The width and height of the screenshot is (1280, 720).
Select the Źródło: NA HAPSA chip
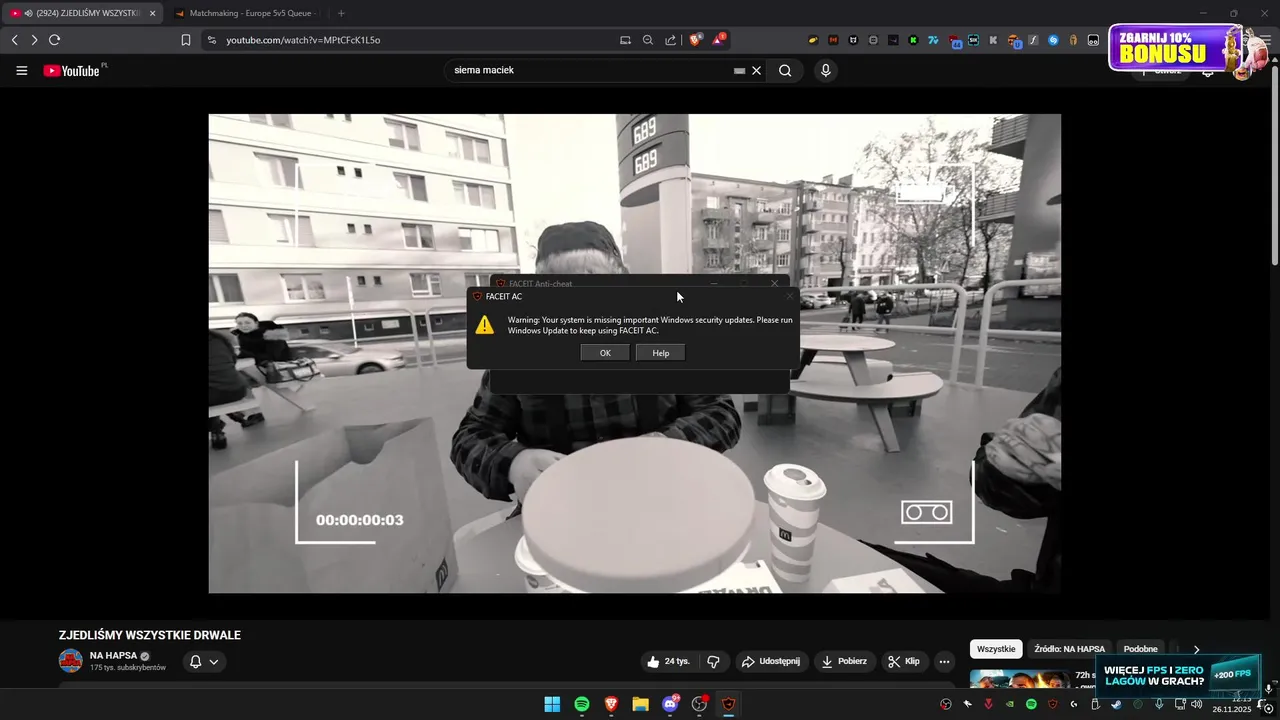click(x=1069, y=649)
